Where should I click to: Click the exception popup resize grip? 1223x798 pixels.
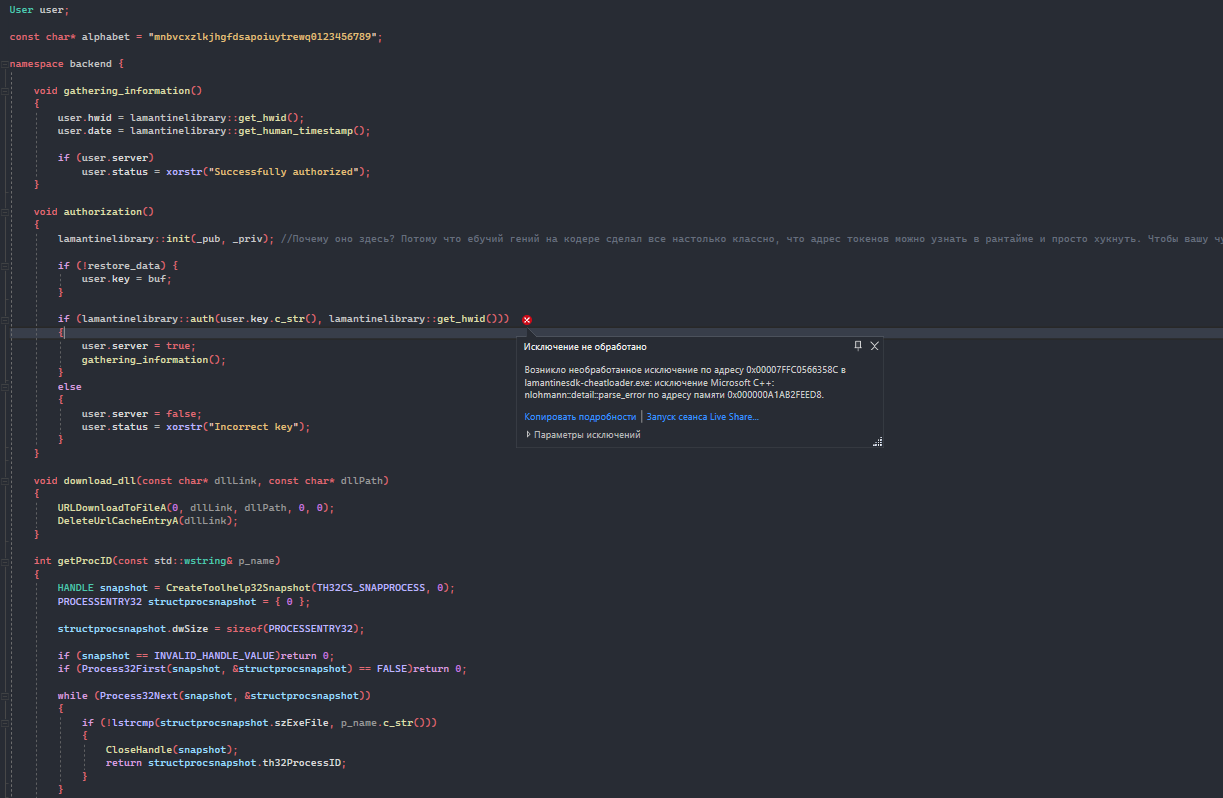point(877,441)
